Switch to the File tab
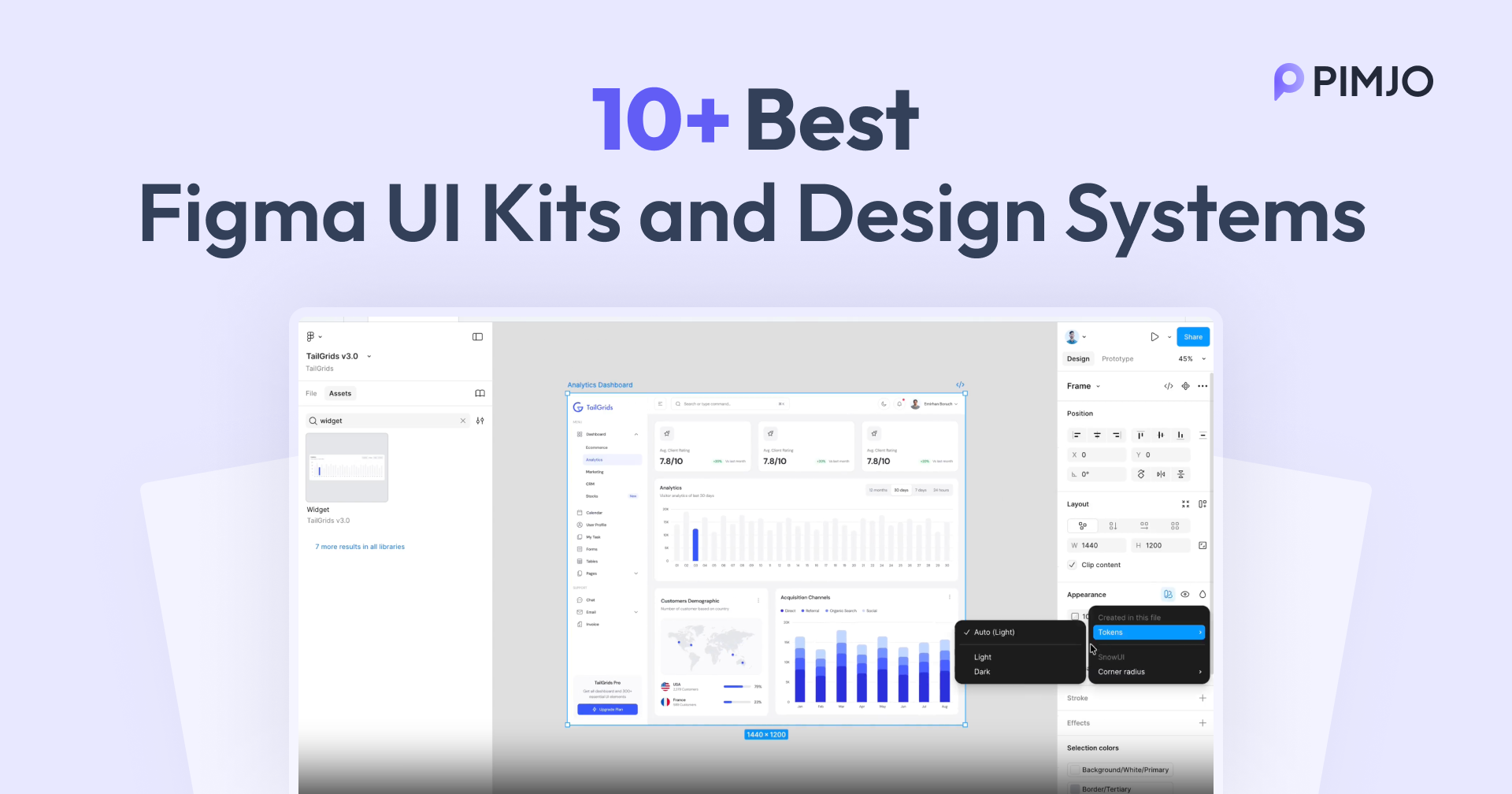1512x794 pixels. point(311,393)
